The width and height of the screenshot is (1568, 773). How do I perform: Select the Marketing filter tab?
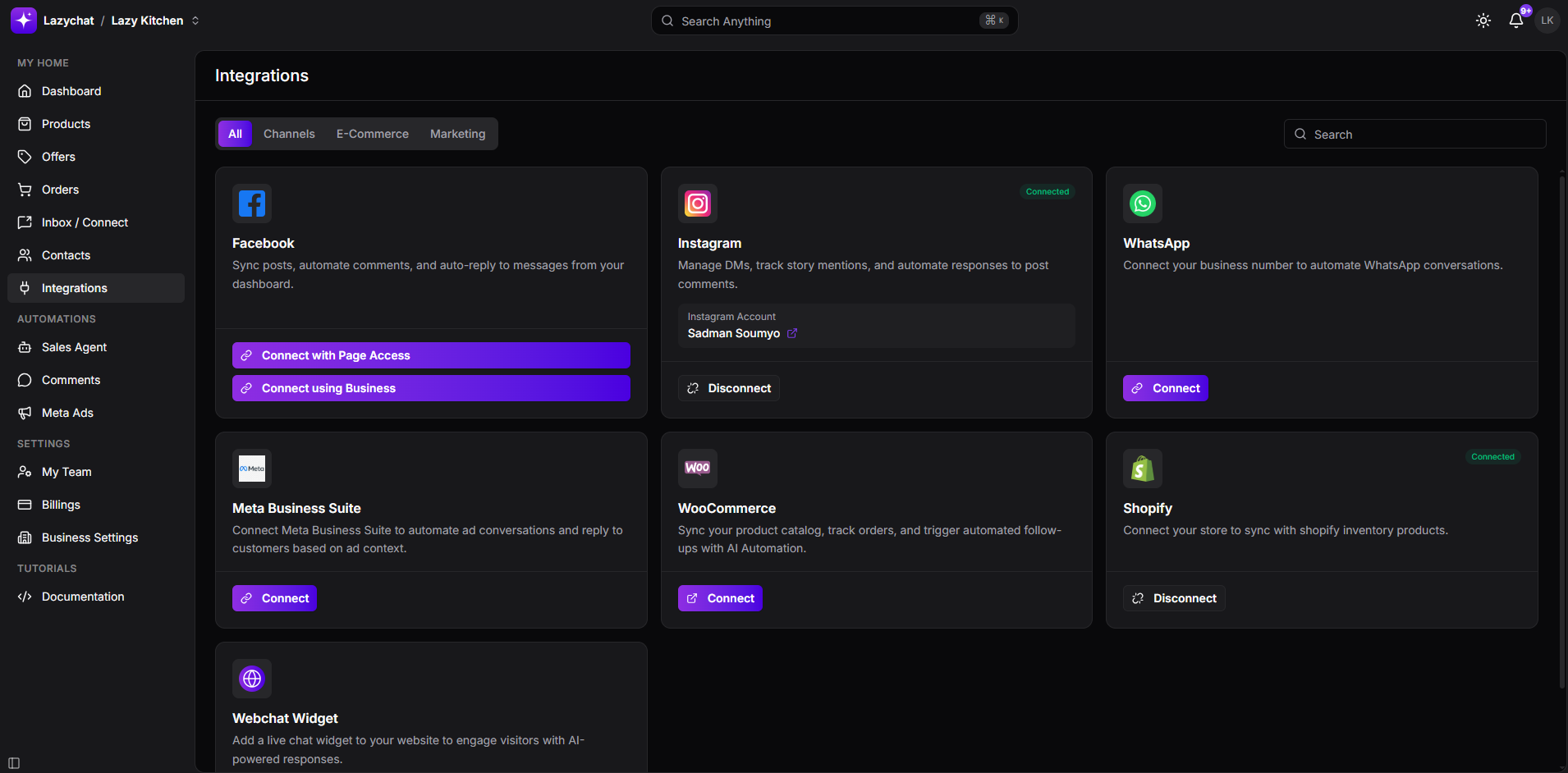point(457,134)
